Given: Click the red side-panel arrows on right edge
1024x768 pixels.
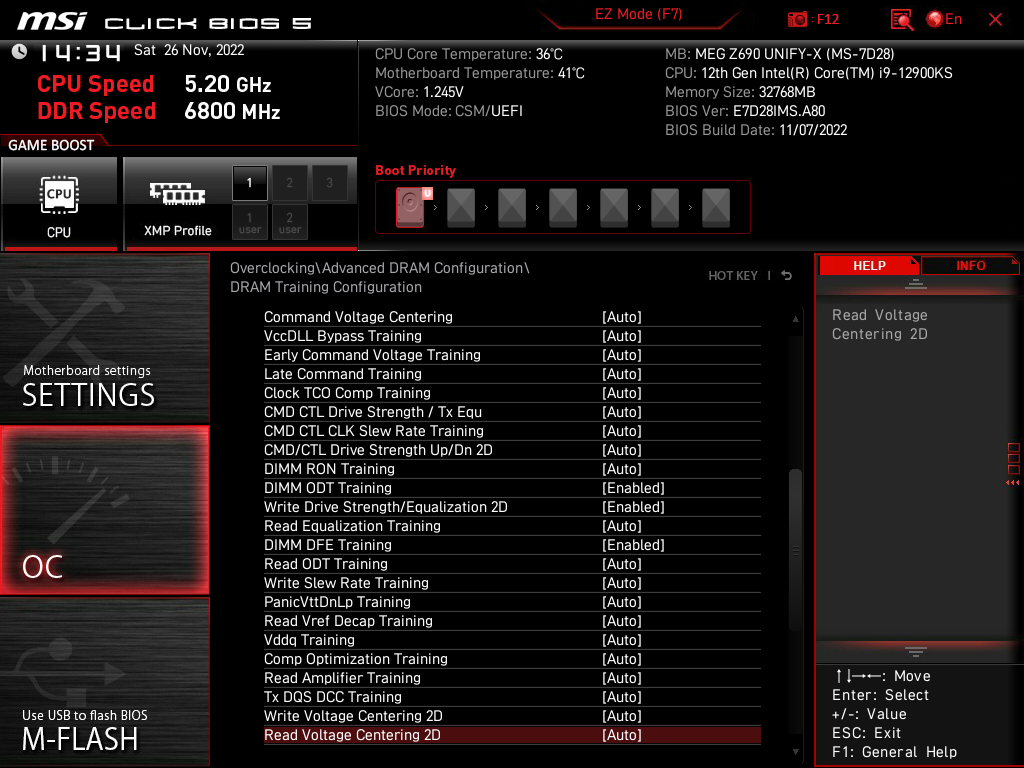Looking at the screenshot, I should (1012, 483).
